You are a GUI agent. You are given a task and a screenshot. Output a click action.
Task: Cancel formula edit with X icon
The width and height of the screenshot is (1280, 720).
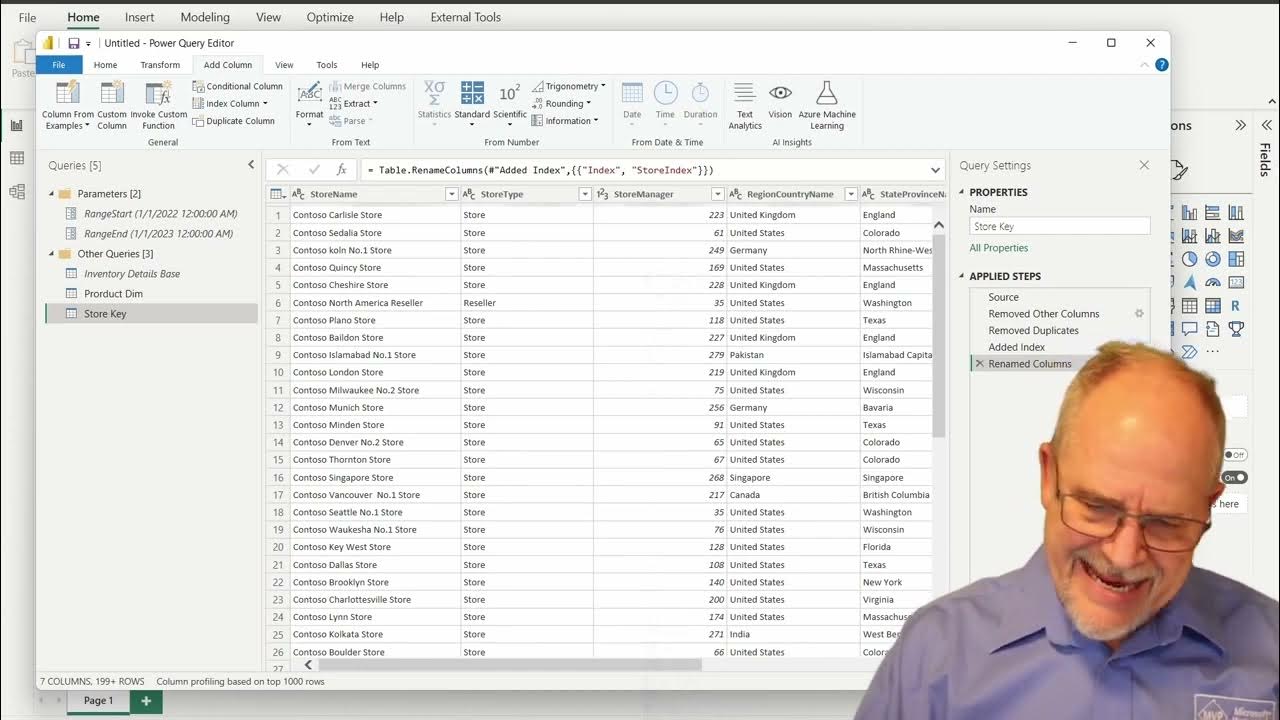[282, 170]
